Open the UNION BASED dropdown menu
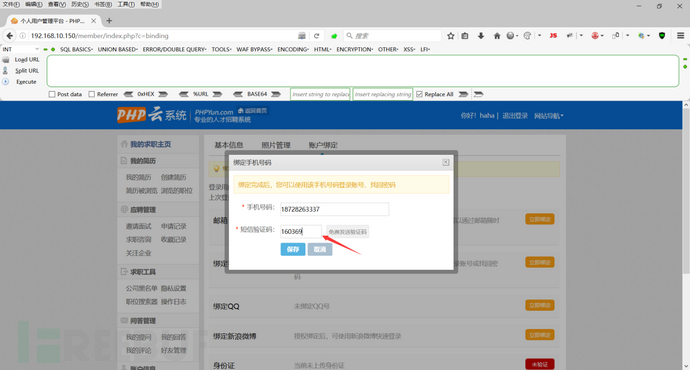Viewport: 690px width, 370px height. coord(117,49)
